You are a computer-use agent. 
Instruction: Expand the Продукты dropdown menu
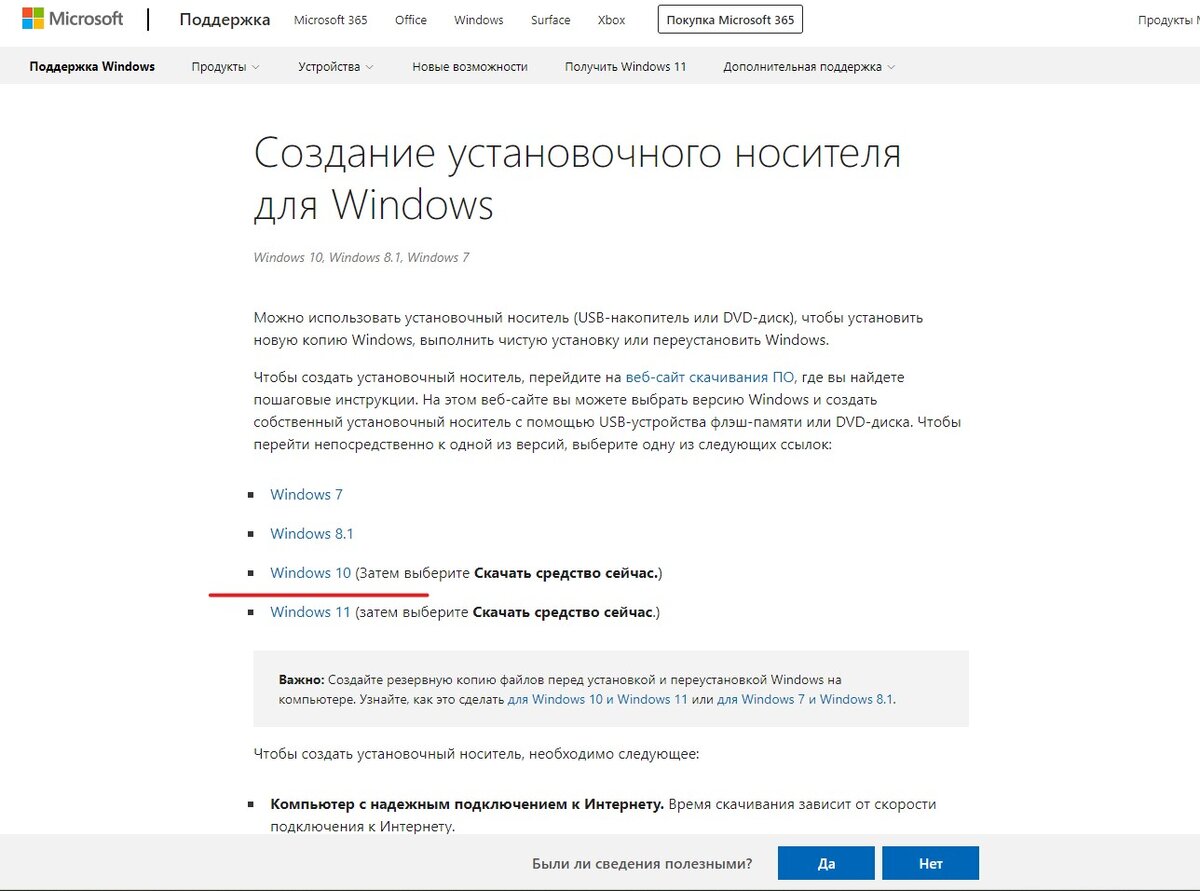click(225, 67)
